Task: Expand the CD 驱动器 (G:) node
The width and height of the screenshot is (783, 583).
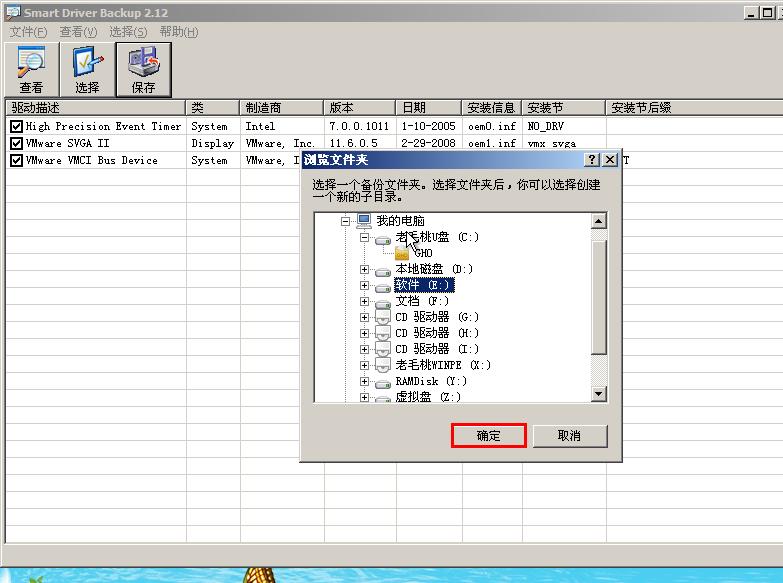Action: [x=365, y=317]
